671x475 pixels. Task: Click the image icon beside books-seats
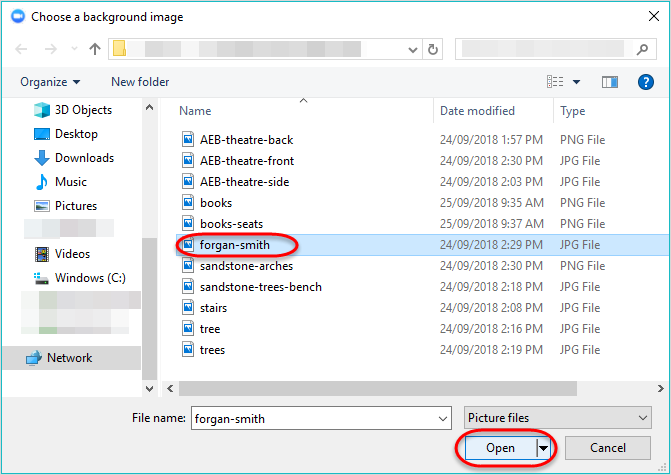tap(188, 223)
